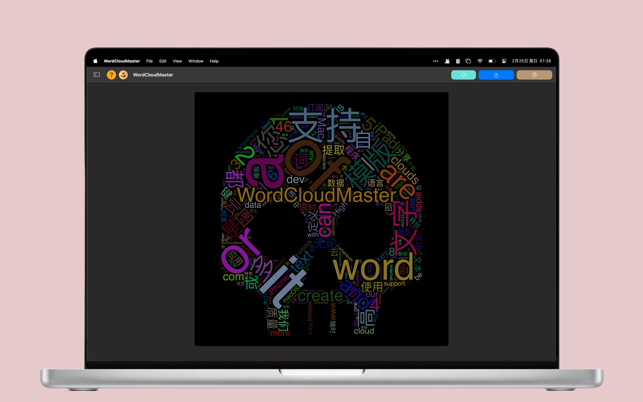
Task: Click the date and time in menu bar
Action: [531, 61]
